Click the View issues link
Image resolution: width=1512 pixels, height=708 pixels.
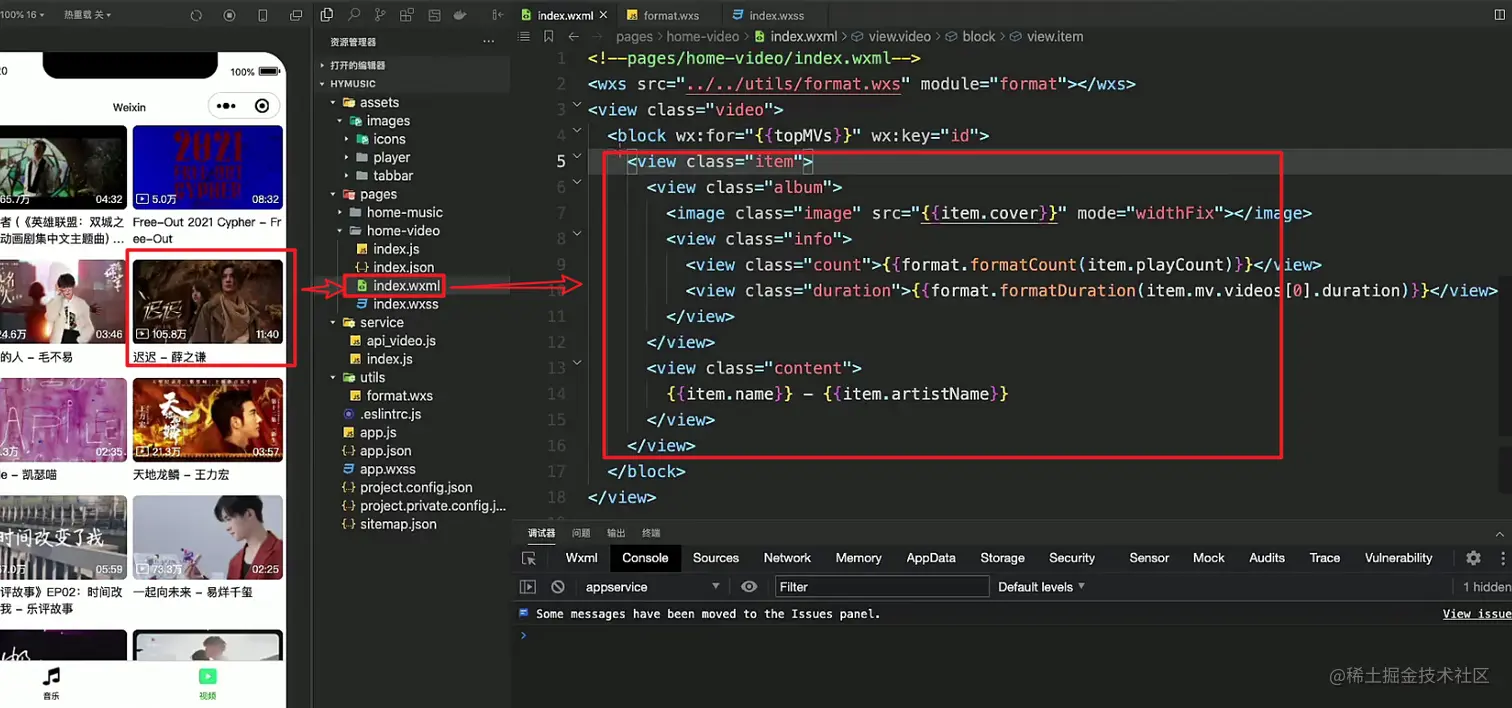(x=1477, y=614)
